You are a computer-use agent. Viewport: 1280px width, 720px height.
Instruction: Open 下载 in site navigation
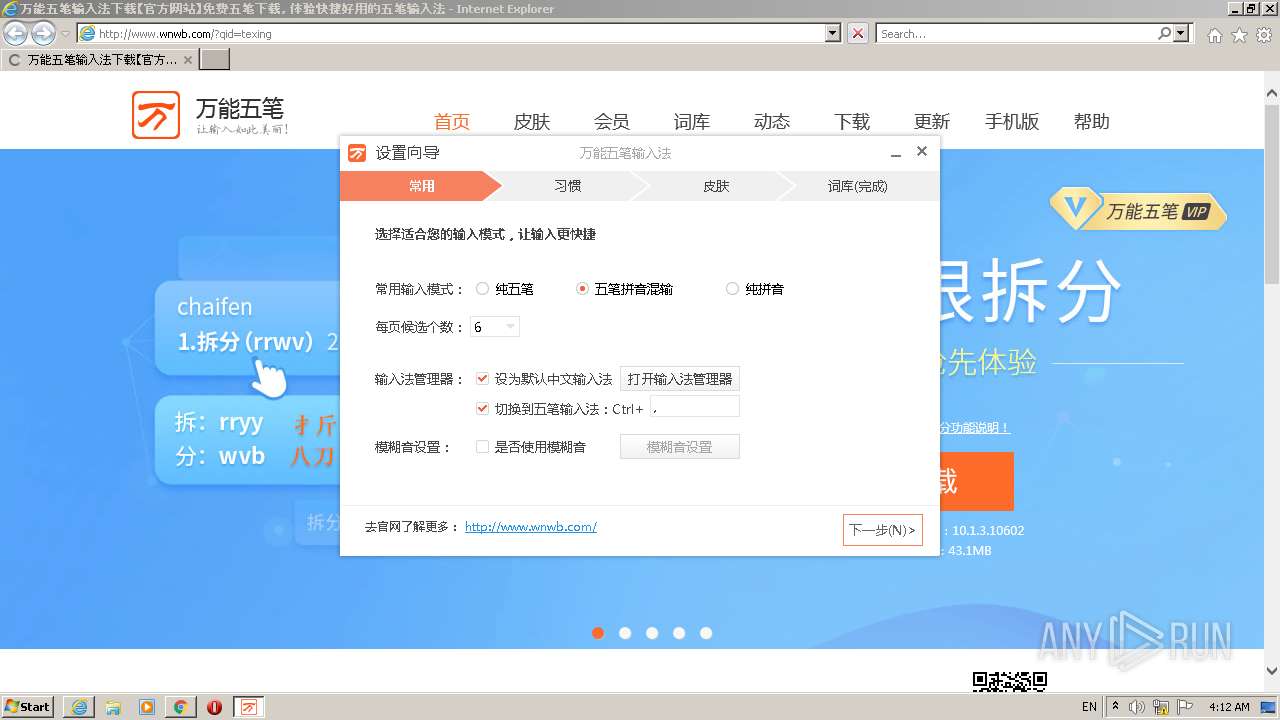click(x=852, y=122)
